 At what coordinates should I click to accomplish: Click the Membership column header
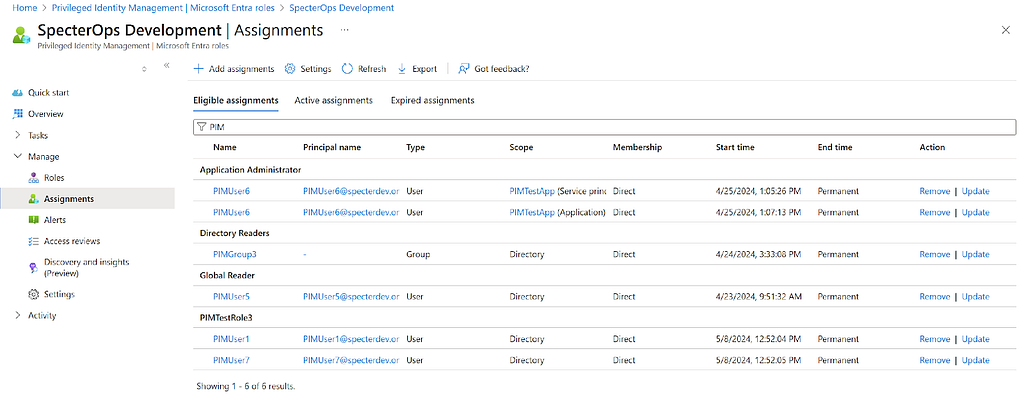click(637, 148)
